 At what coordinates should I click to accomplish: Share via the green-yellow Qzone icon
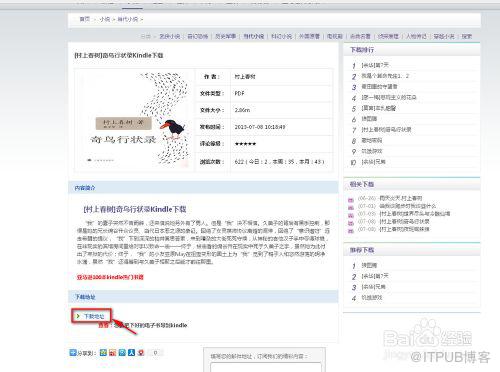click(103, 353)
